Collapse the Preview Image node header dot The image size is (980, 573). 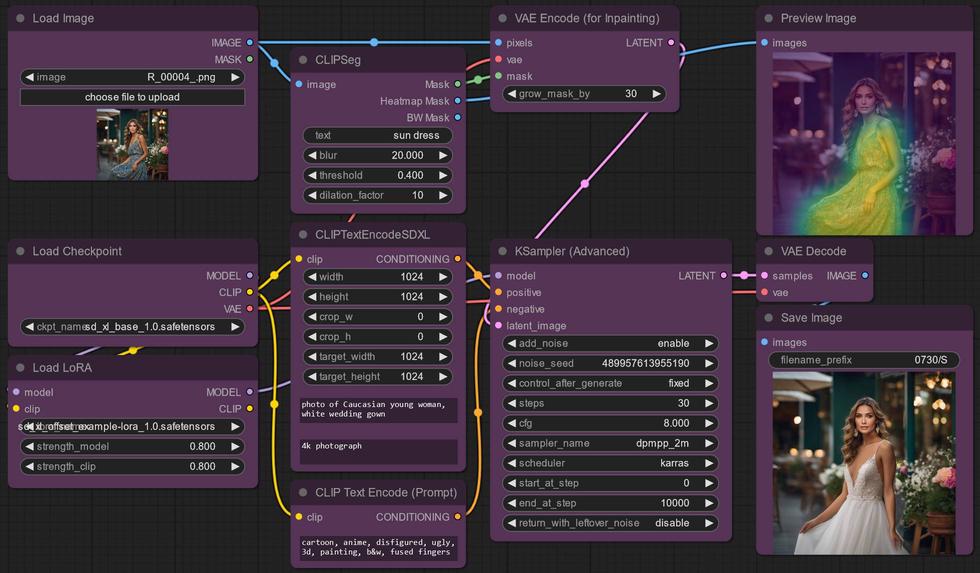click(x=768, y=18)
